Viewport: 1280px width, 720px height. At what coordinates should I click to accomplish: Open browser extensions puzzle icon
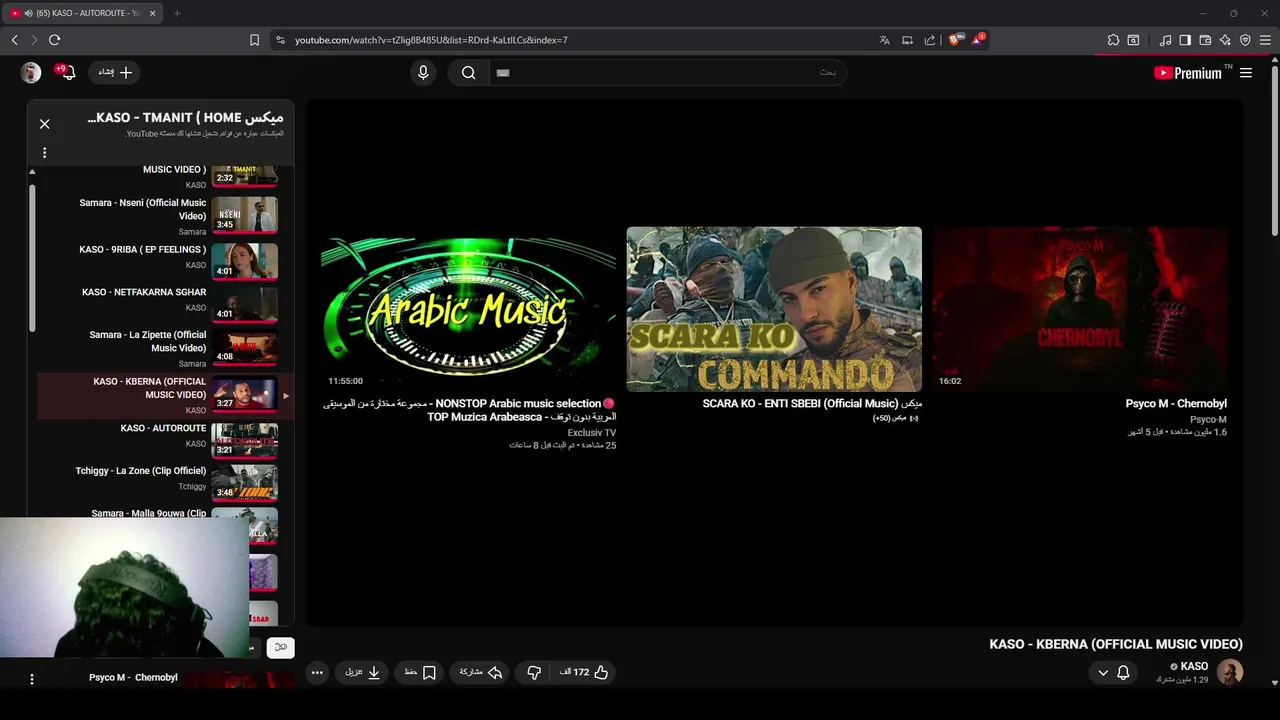click(1113, 40)
